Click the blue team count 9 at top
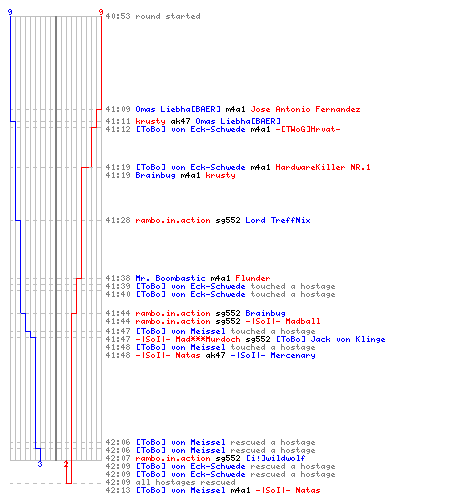This screenshot has width=450, height=500. pos(10,12)
